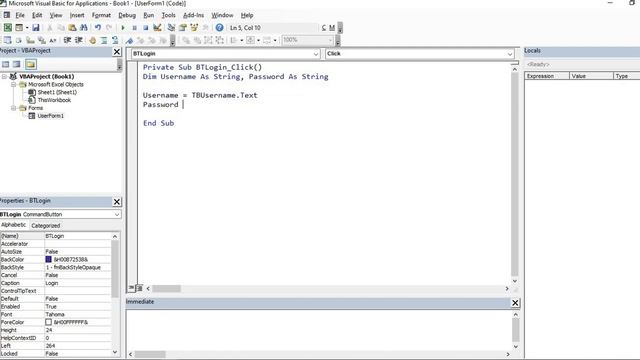
Task: Run the Sub with the green play icon
Action: (123, 28)
